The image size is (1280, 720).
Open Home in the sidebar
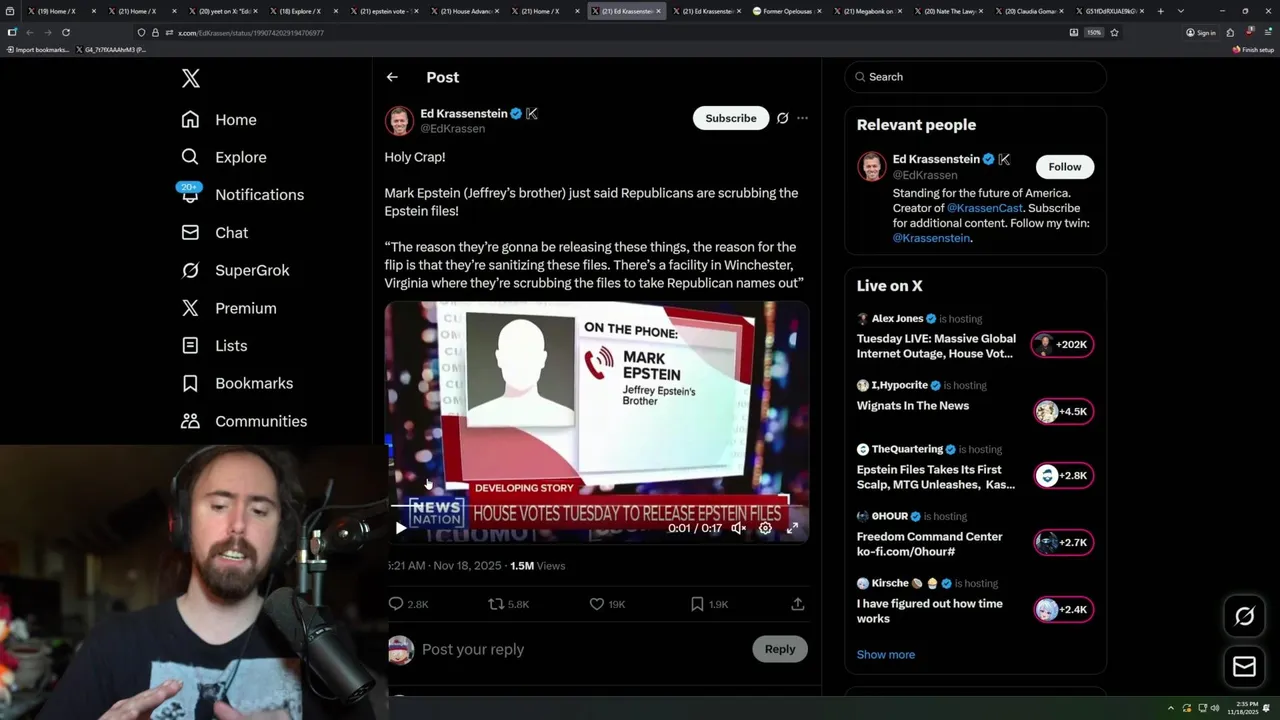click(219, 120)
